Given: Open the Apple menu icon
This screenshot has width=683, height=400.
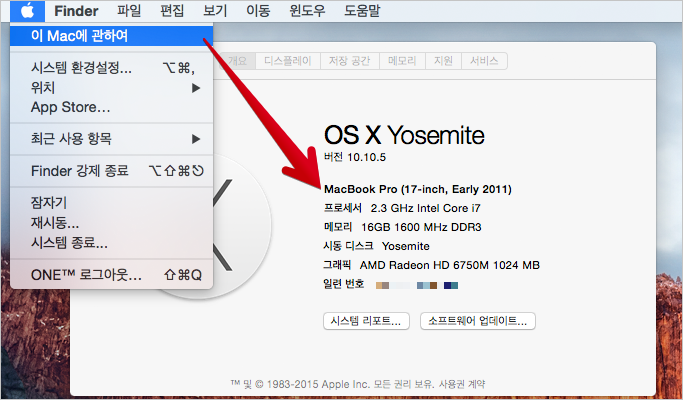Looking at the screenshot, I should 27,11.
